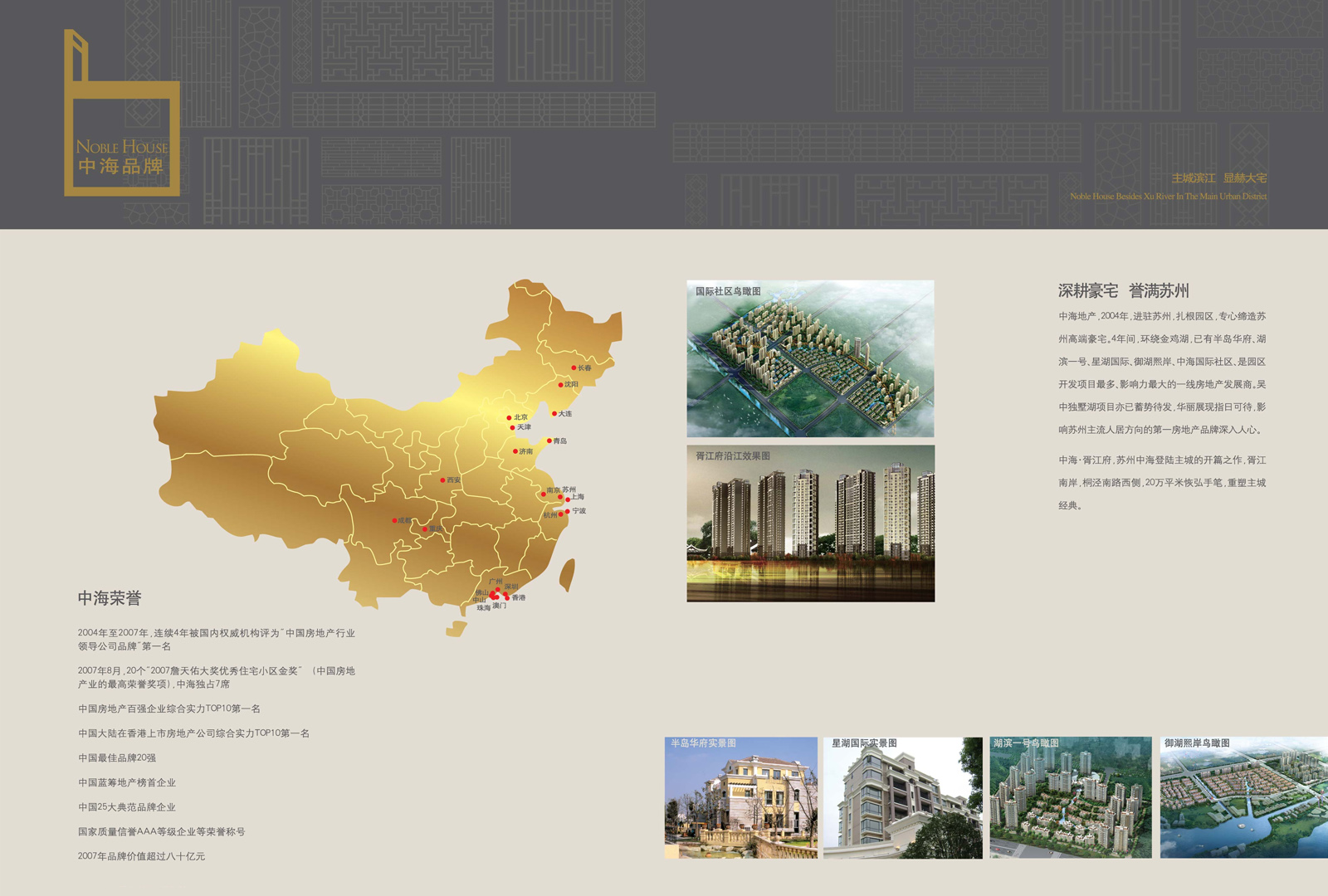1328x896 pixels.
Task: Click the red dot marking 宁波
Action: coord(568,511)
